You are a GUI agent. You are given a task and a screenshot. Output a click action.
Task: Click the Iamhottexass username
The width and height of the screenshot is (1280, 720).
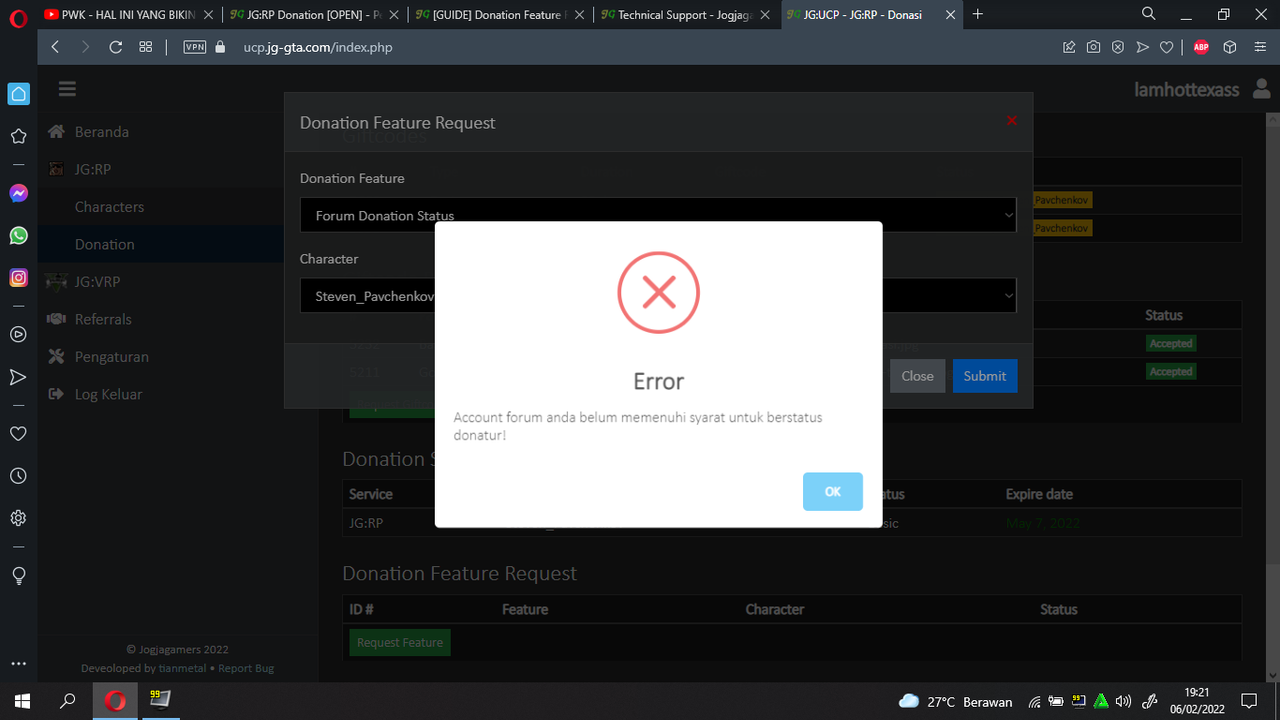[x=1187, y=90]
